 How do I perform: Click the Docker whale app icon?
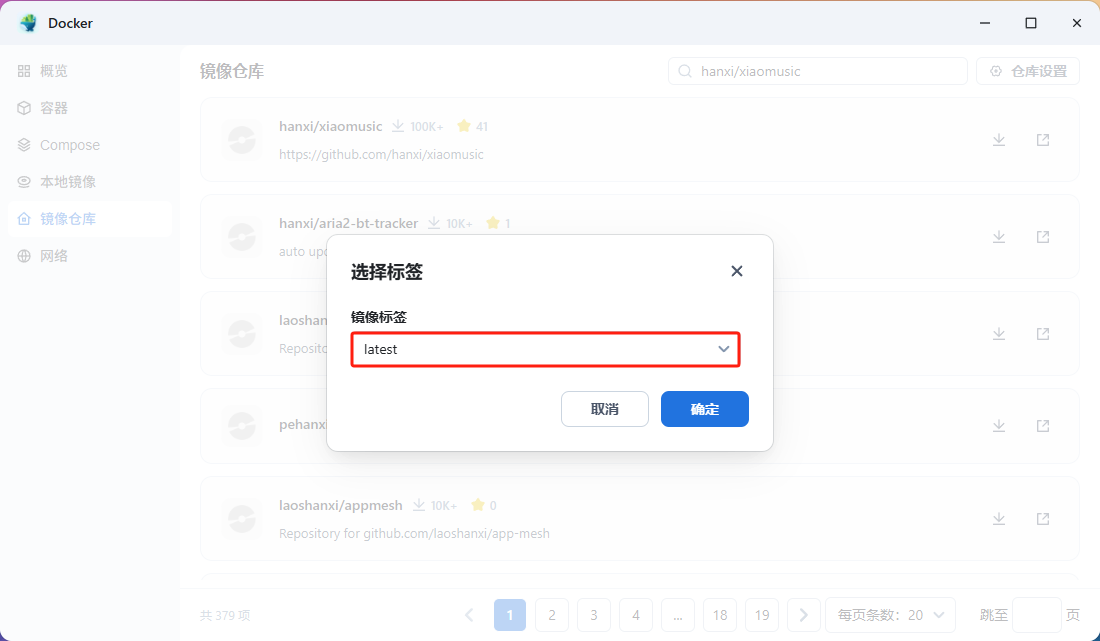coord(29,23)
